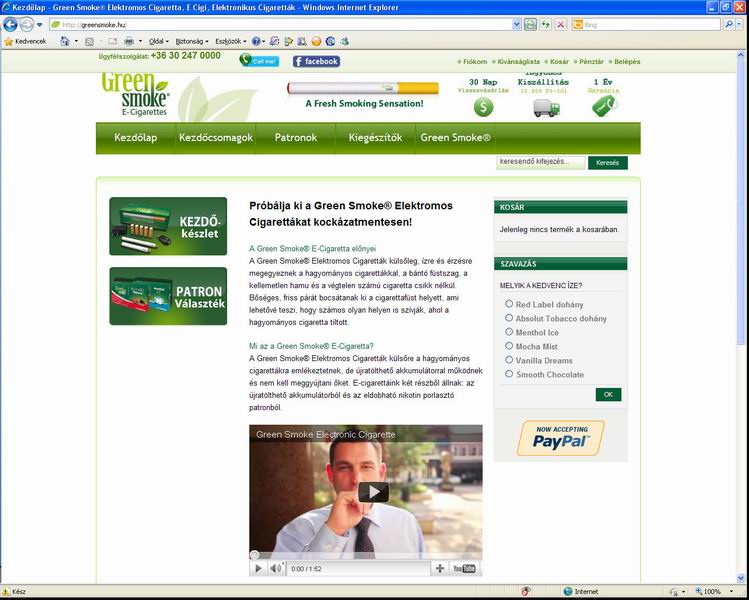749x600 pixels.
Task: Open the KEZDŐ-készlet starter kit banner
Action: (168, 226)
